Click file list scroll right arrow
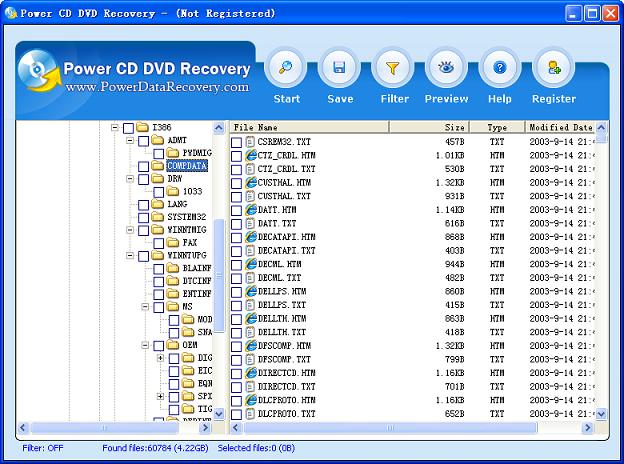Screen dimensions: 624x464 pyautogui.click(x=587, y=428)
